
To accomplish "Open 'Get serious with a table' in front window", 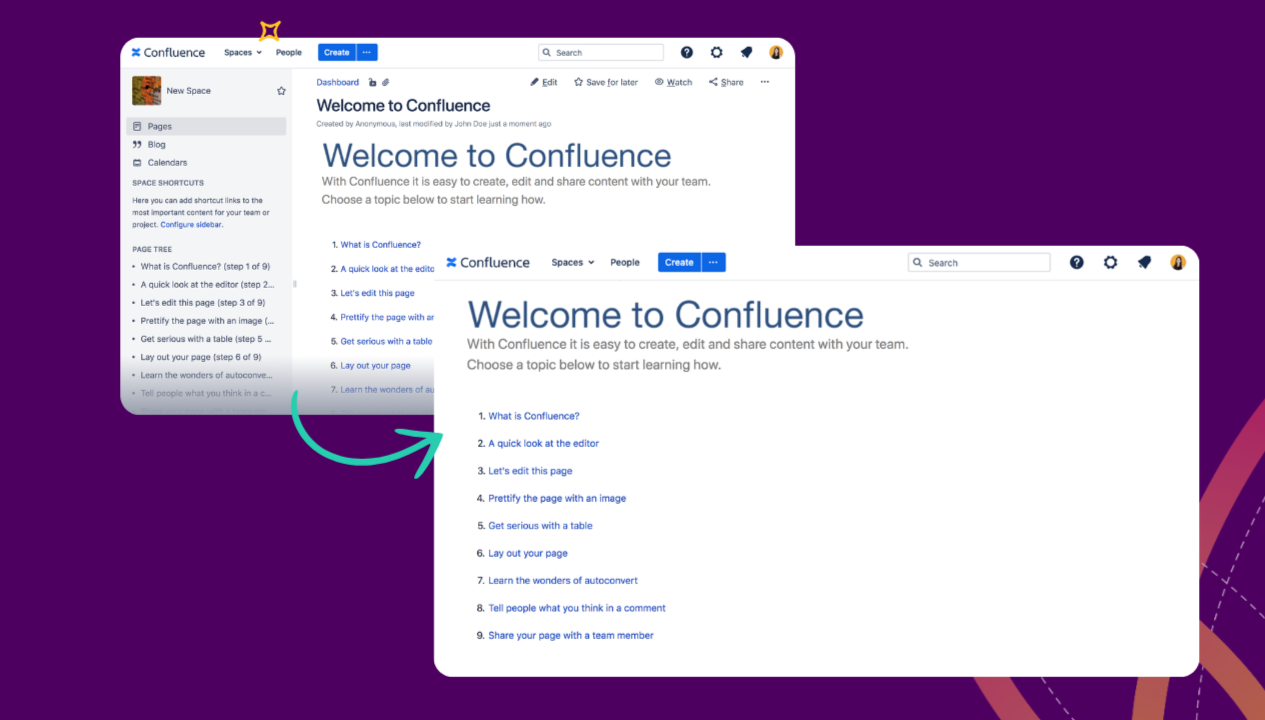I will point(540,525).
